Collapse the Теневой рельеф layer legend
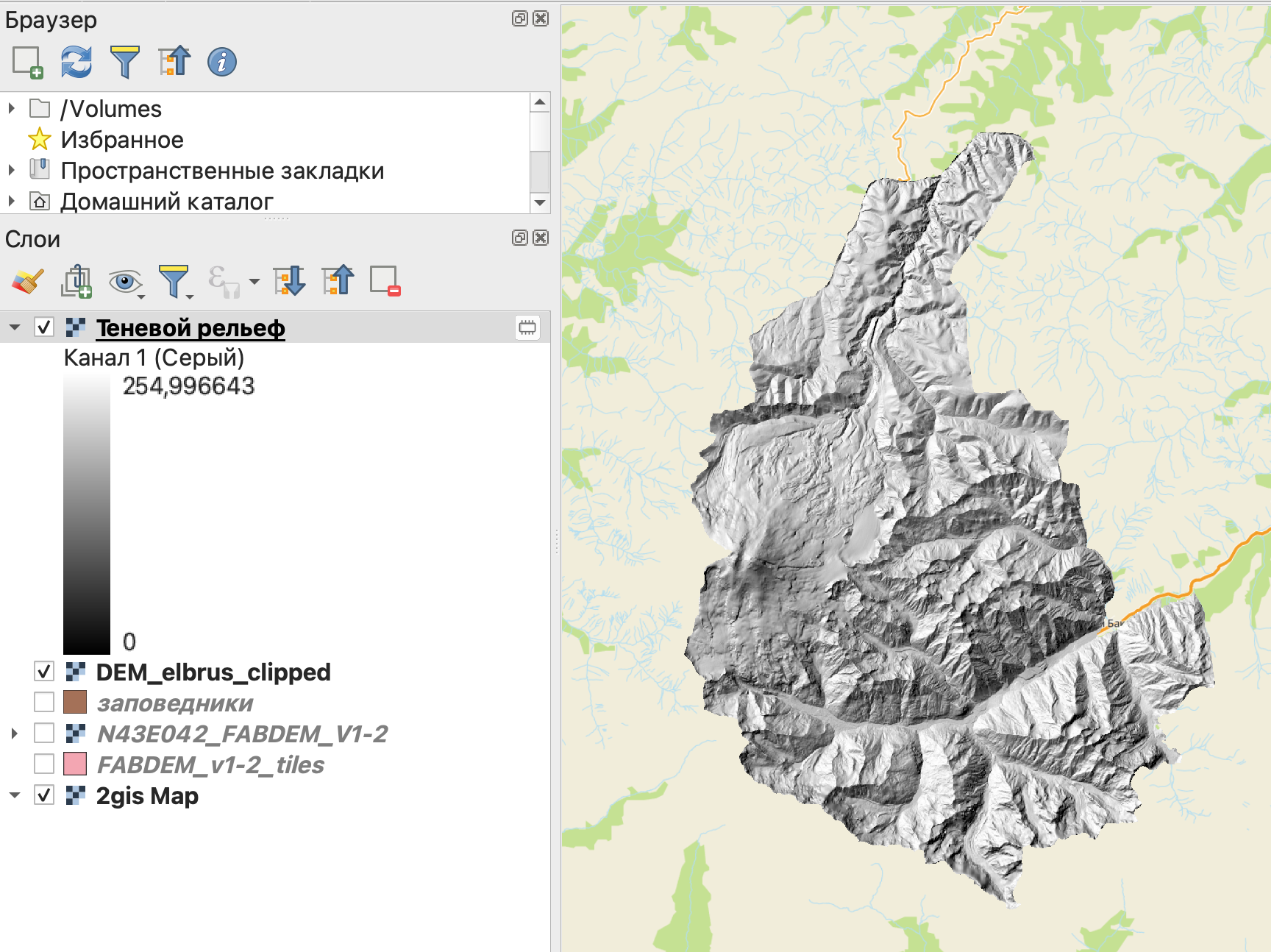 (x=15, y=327)
